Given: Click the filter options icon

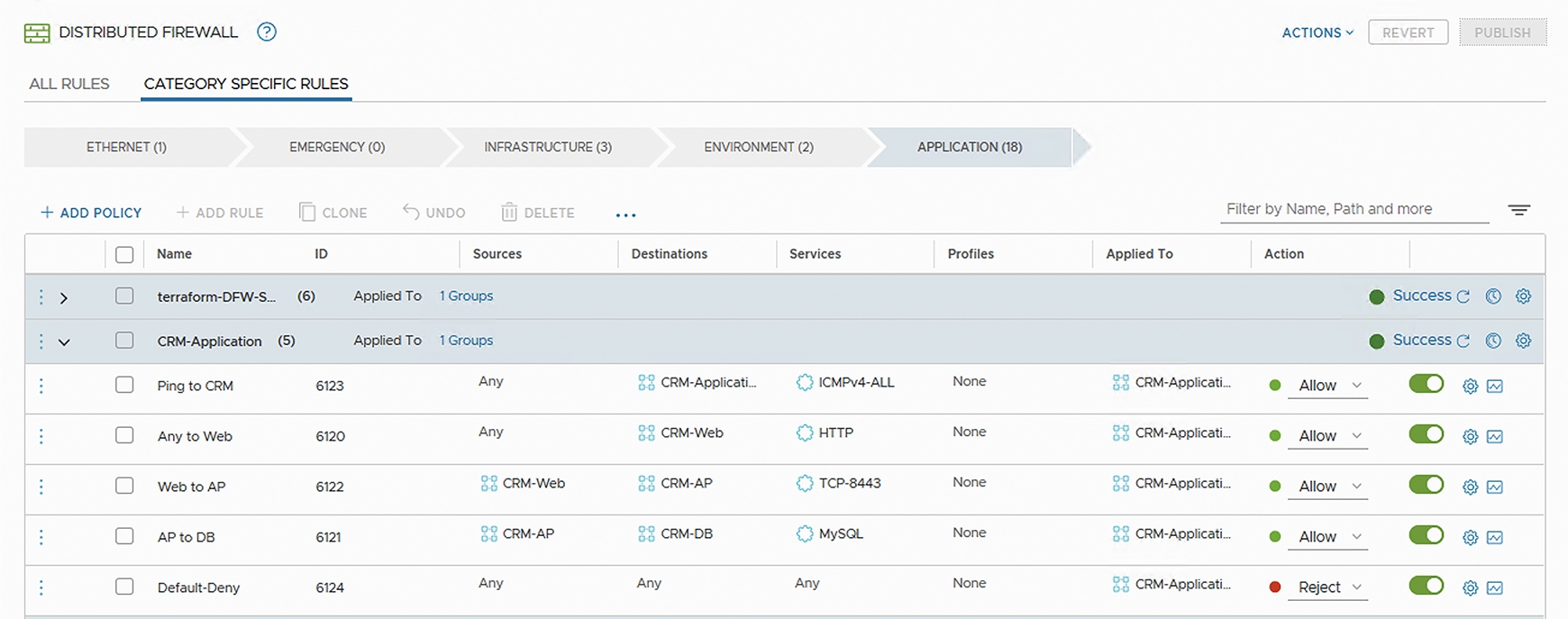Looking at the screenshot, I should (1519, 210).
